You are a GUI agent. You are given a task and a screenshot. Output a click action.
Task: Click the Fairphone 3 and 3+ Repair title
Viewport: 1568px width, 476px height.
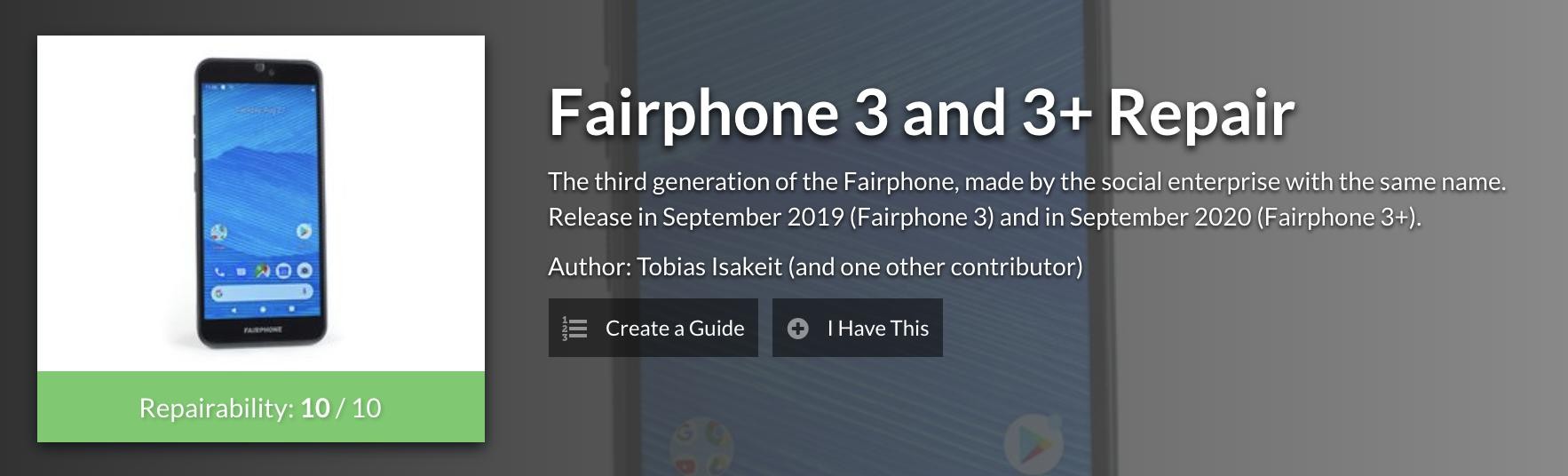[x=922, y=112]
